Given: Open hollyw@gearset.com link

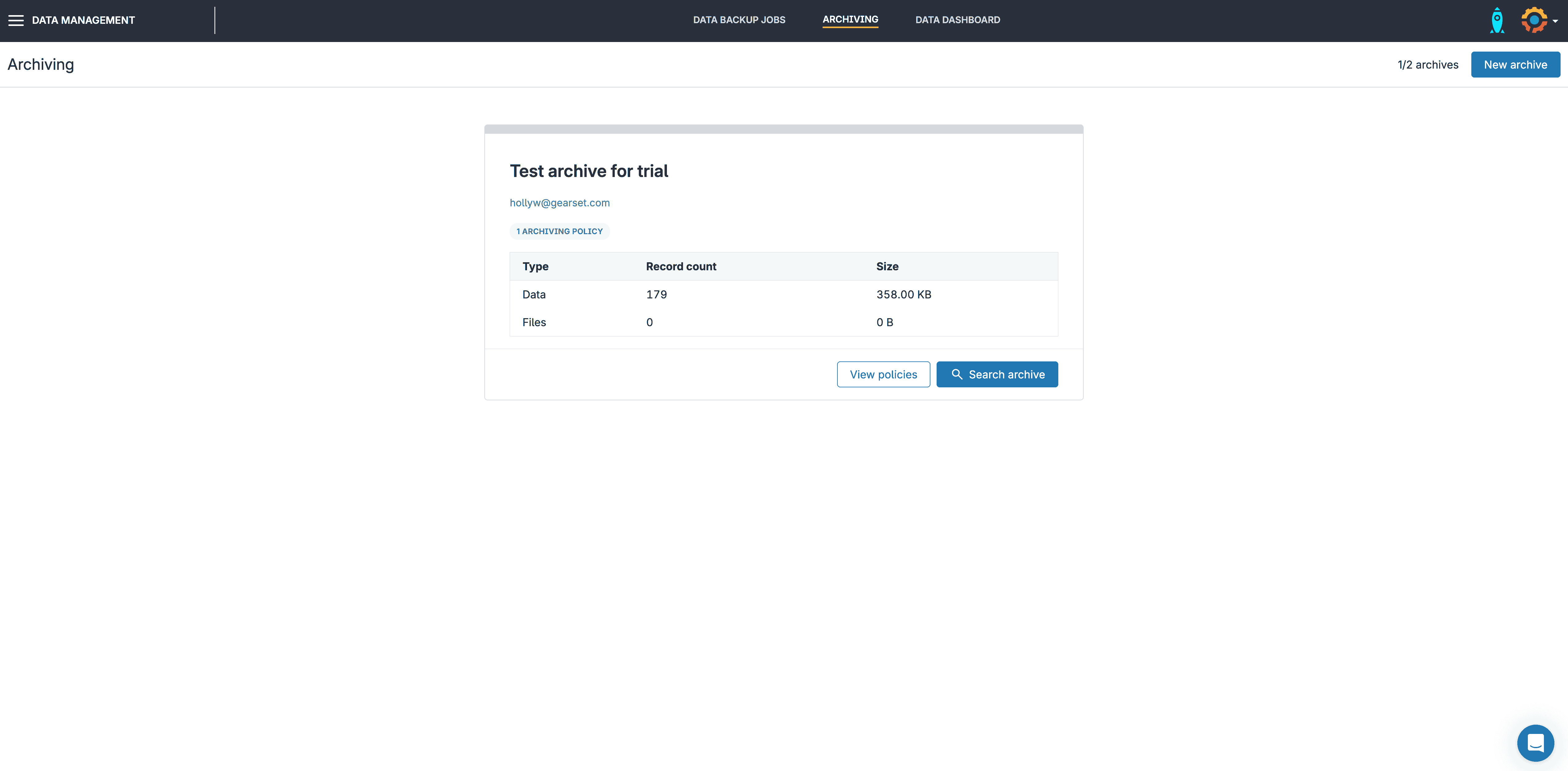Looking at the screenshot, I should [559, 203].
